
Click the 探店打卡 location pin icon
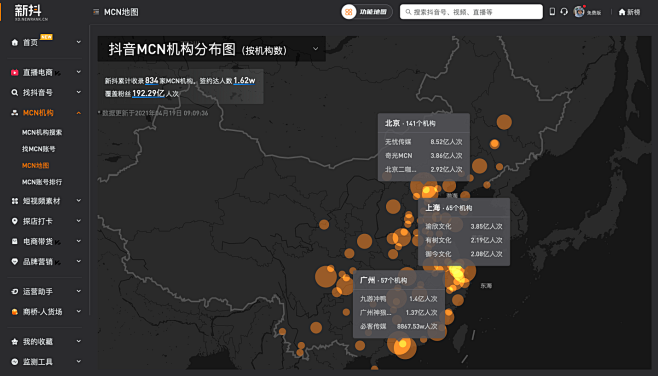click(x=15, y=221)
